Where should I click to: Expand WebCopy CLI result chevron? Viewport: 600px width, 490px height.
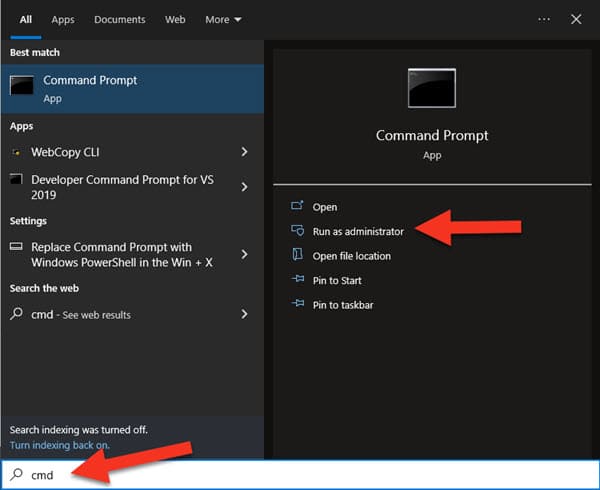tap(244, 152)
